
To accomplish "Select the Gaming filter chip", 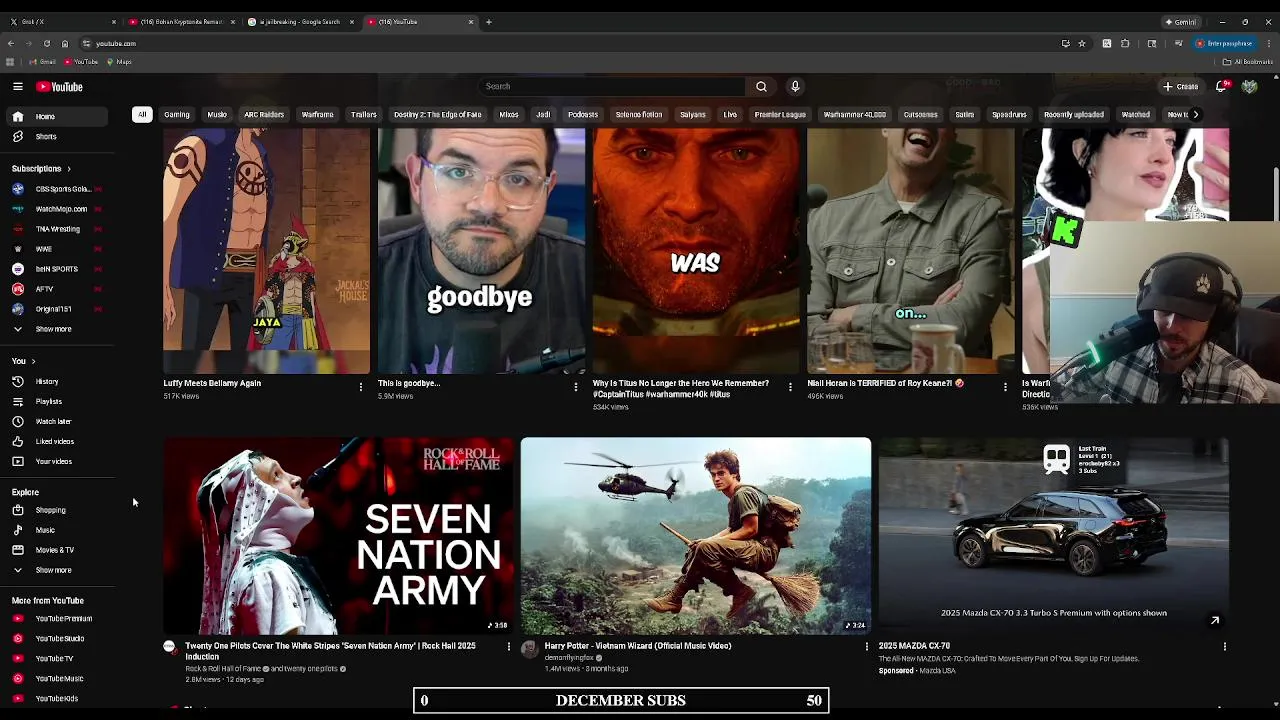I will (177, 114).
